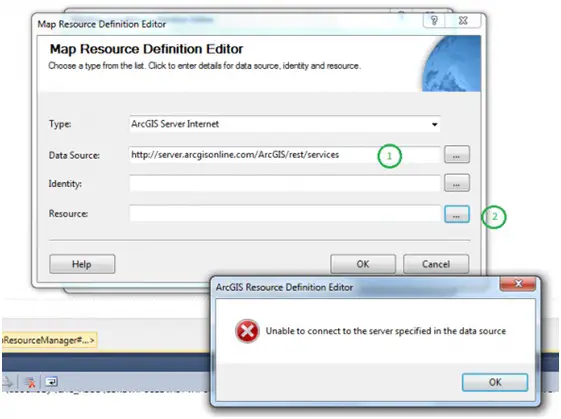Click the red X toolbar icon in background window
Screen dimensions: 561x419
point(30,382)
